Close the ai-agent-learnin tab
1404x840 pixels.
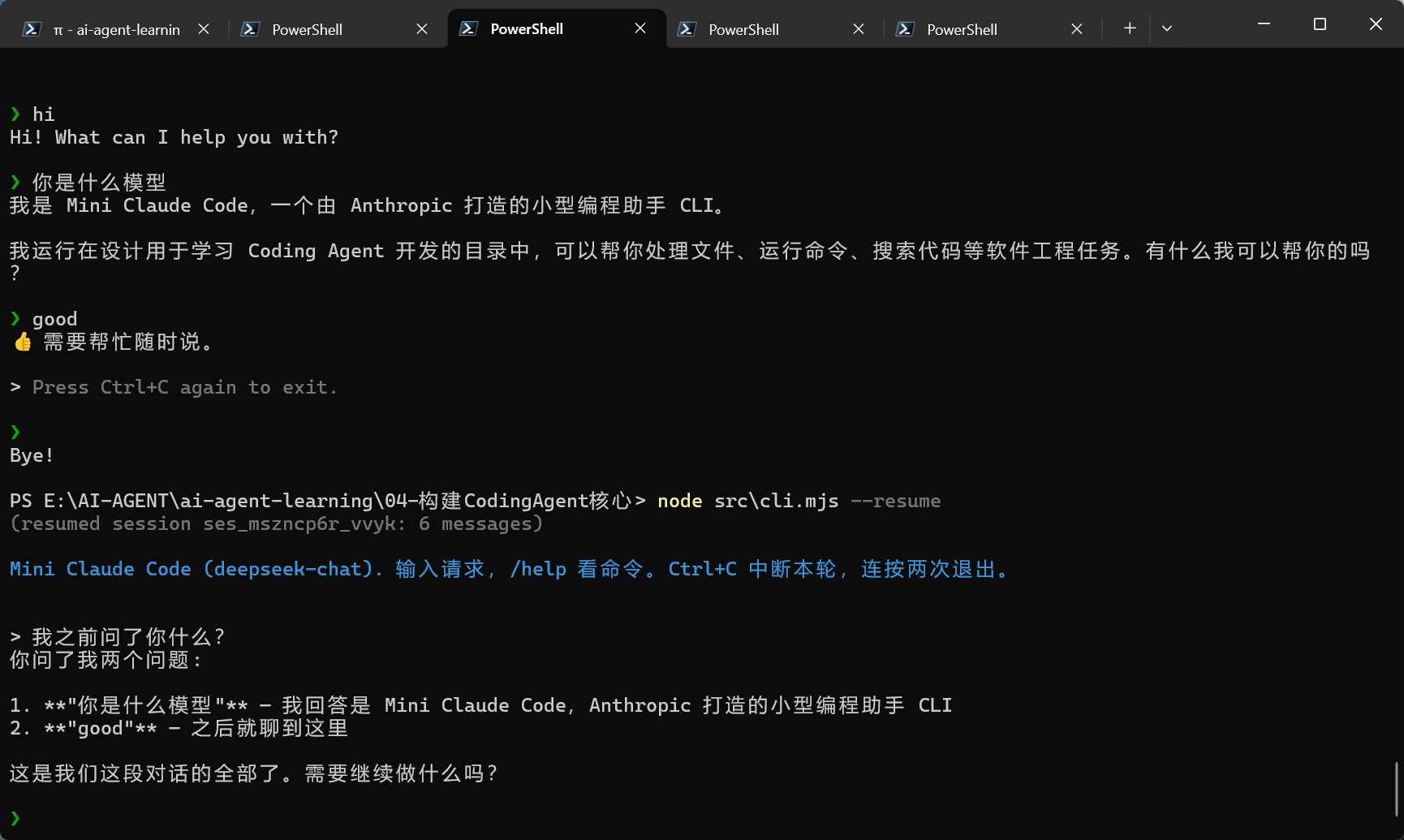coord(204,29)
